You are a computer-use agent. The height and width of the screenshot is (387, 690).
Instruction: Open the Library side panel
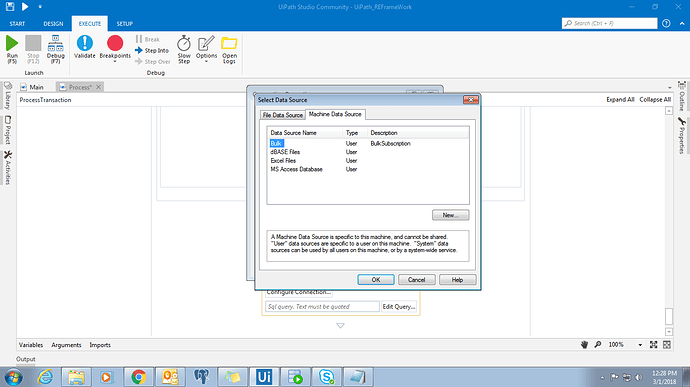[x=7, y=96]
